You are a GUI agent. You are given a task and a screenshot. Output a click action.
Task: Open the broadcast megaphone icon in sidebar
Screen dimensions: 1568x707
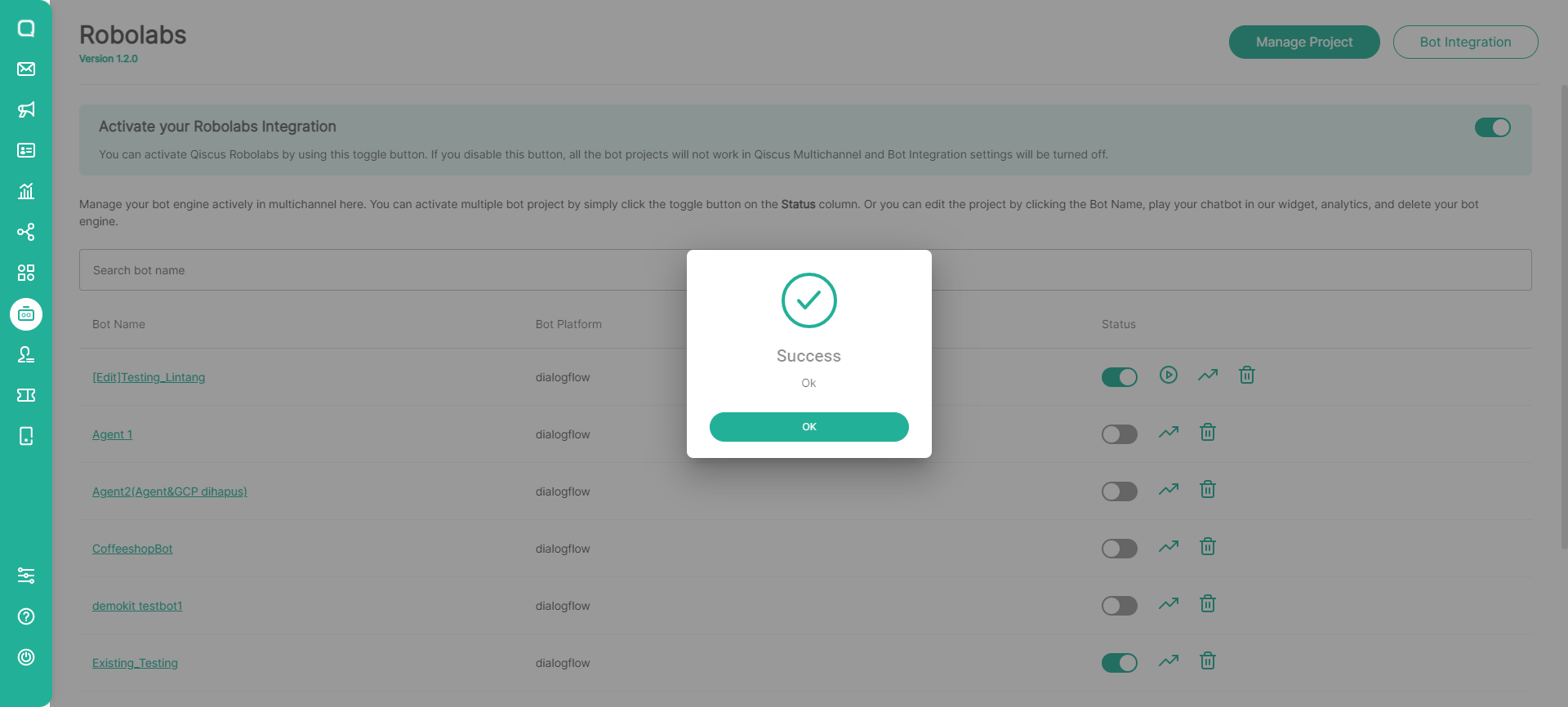click(x=26, y=109)
